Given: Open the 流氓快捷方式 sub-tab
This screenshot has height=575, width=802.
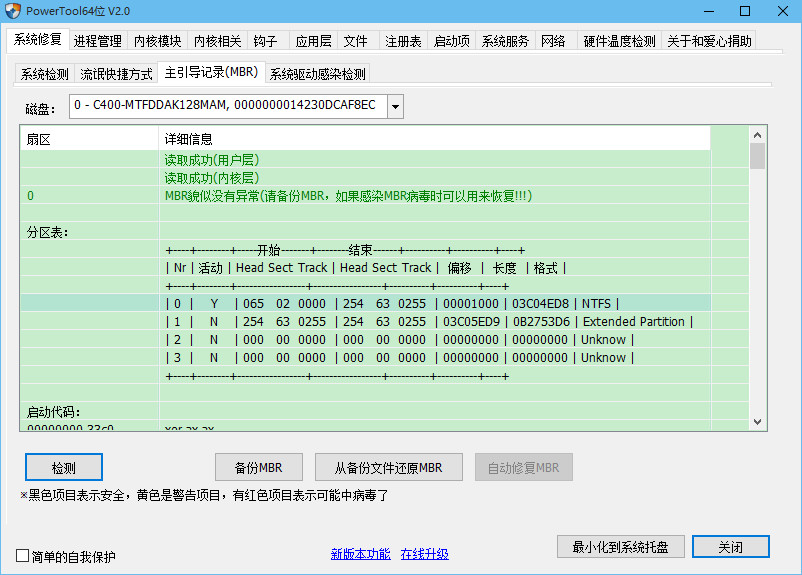Looking at the screenshot, I should (116, 74).
